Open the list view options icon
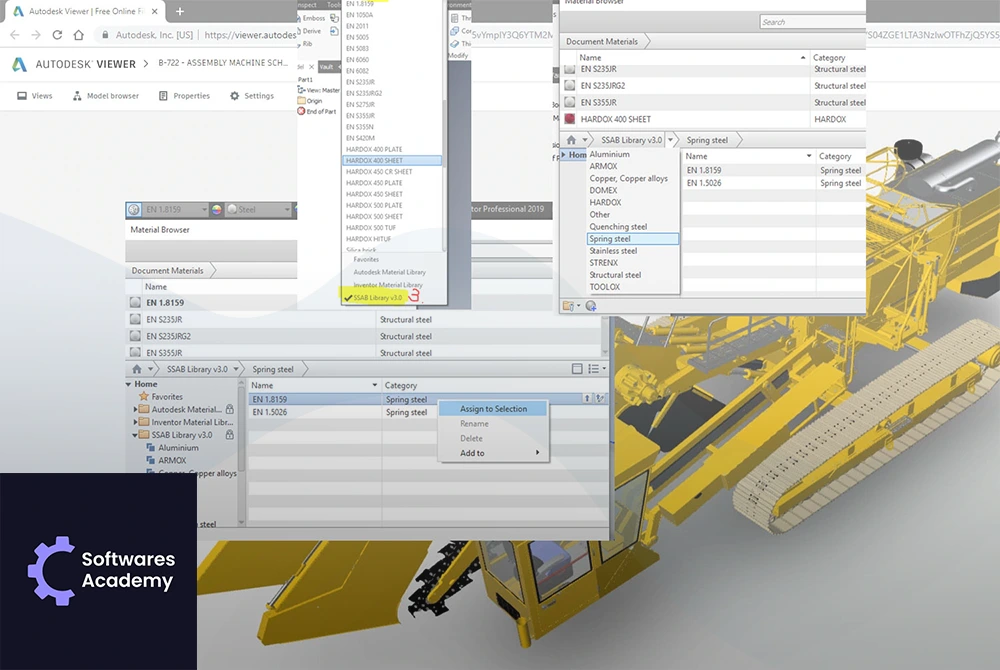 (x=596, y=368)
